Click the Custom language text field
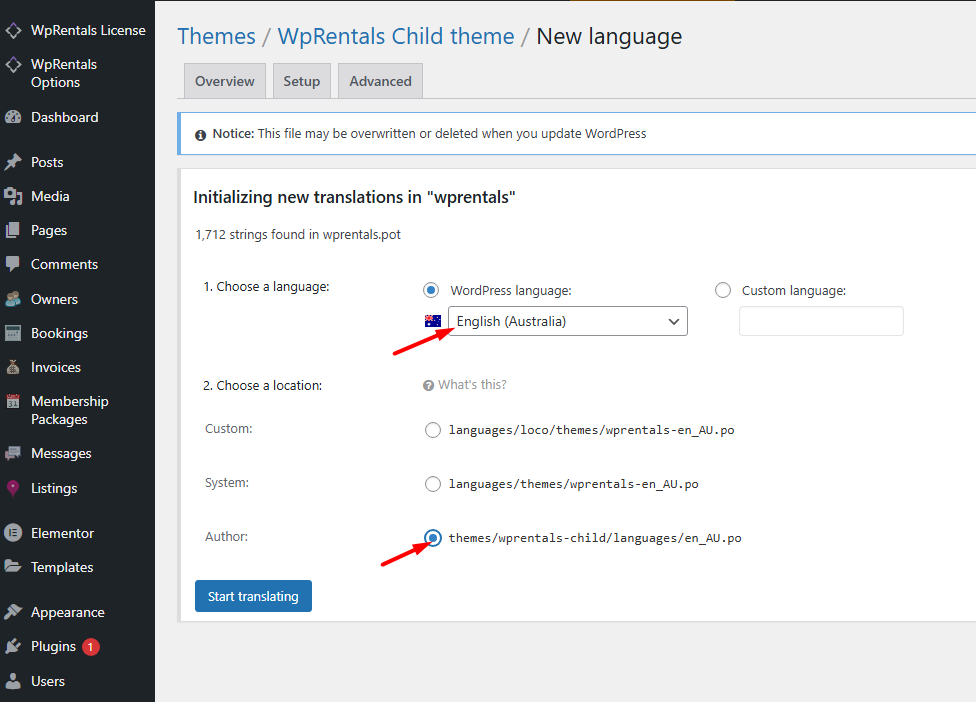The image size is (976, 702). [821, 321]
